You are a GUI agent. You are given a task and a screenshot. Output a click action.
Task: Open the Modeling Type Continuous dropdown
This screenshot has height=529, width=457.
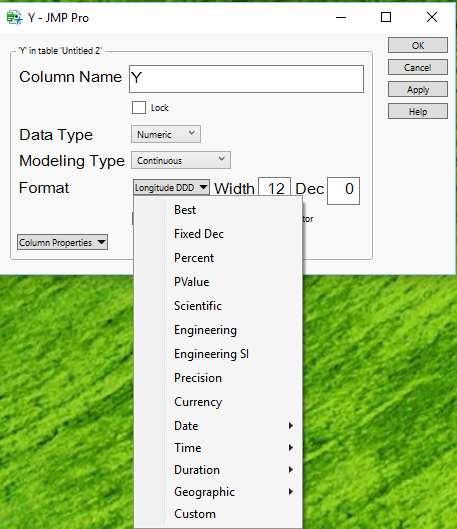tap(181, 160)
